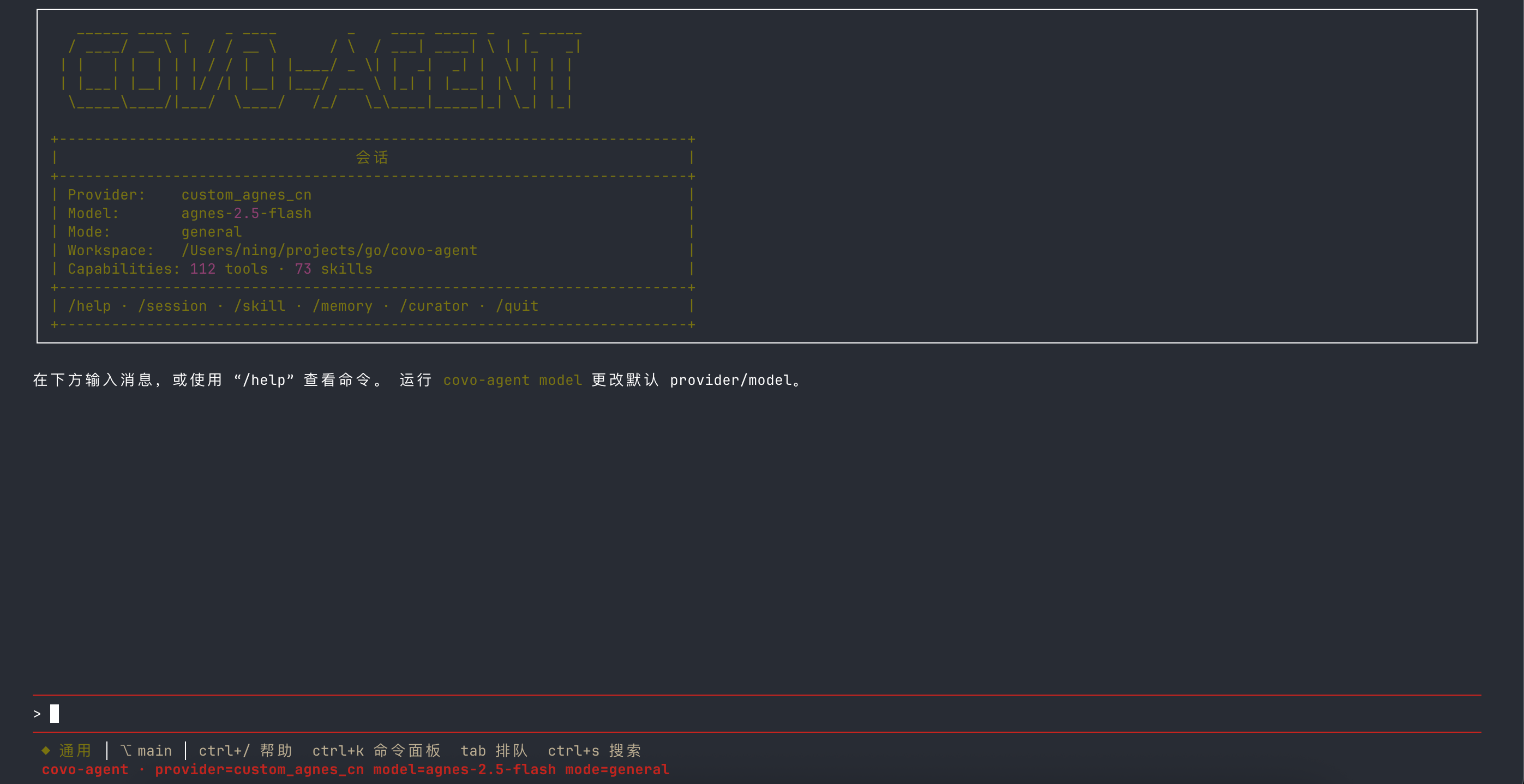
Task: Click "provider=custom_agnes_cn" in the bottom status line
Action: tap(260, 769)
